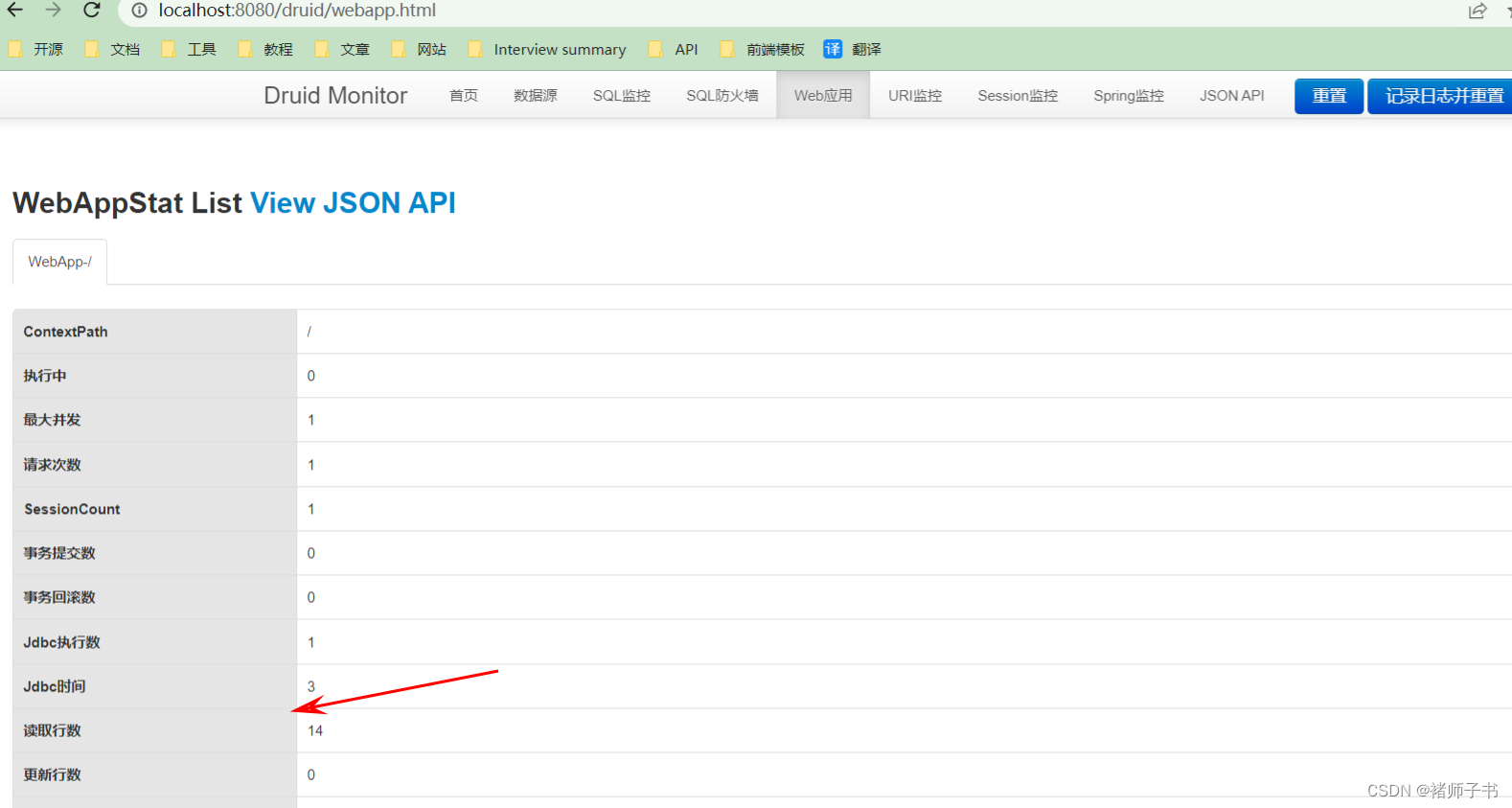Click the 读取行数 value 14
The image size is (1512, 808).
315,730
